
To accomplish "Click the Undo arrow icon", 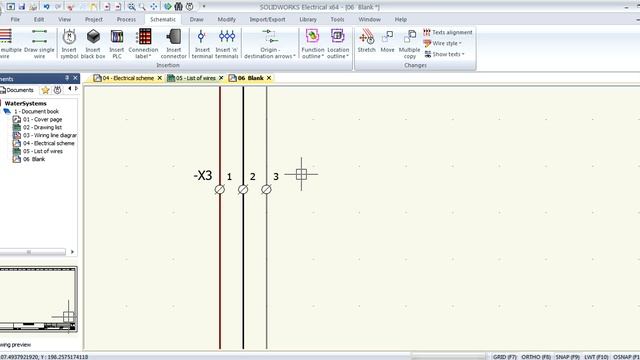I will tap(46, 7).
